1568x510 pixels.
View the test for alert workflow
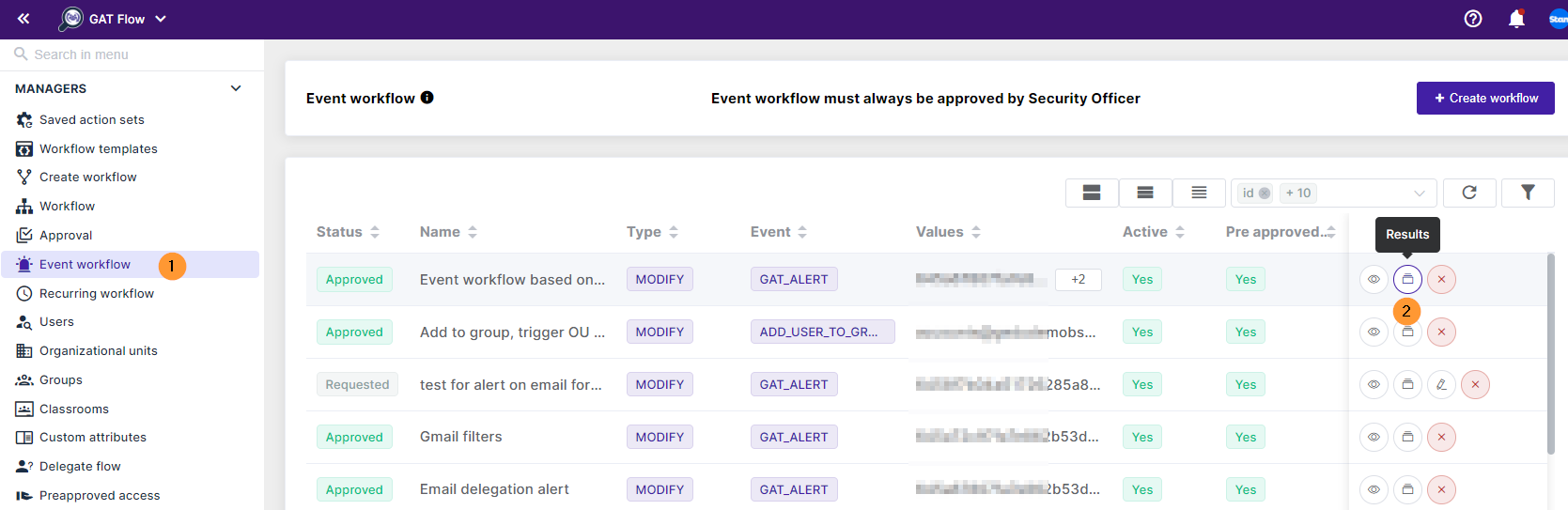click(1374, 384)
